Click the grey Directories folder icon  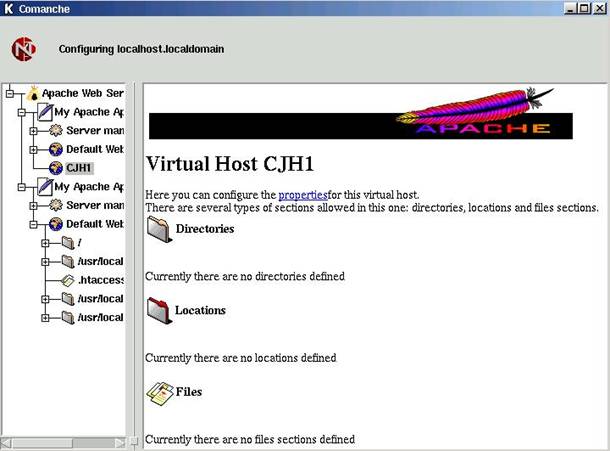[159, 230]
